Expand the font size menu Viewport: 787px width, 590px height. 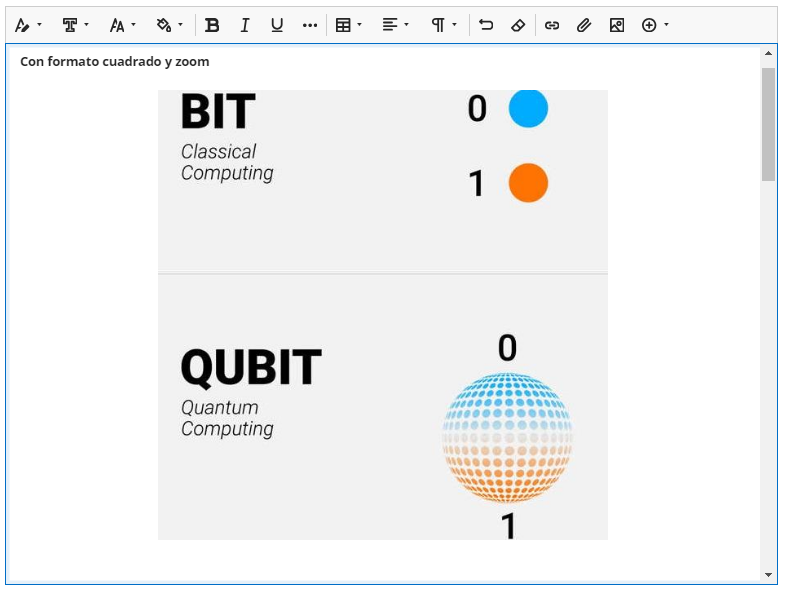click(x=122, y=25)
